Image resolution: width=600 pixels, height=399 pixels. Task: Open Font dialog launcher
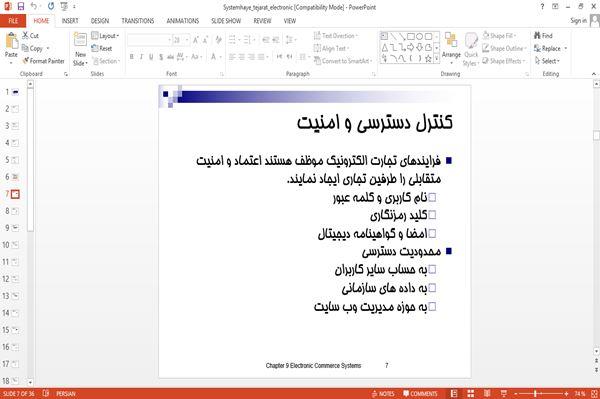pos(222,74)
